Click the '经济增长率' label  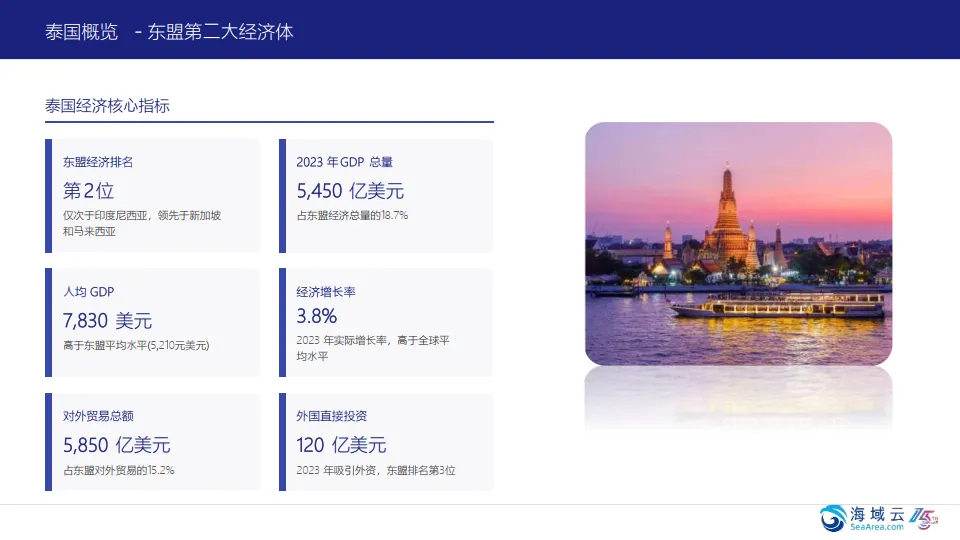click(x=326, y=292)
